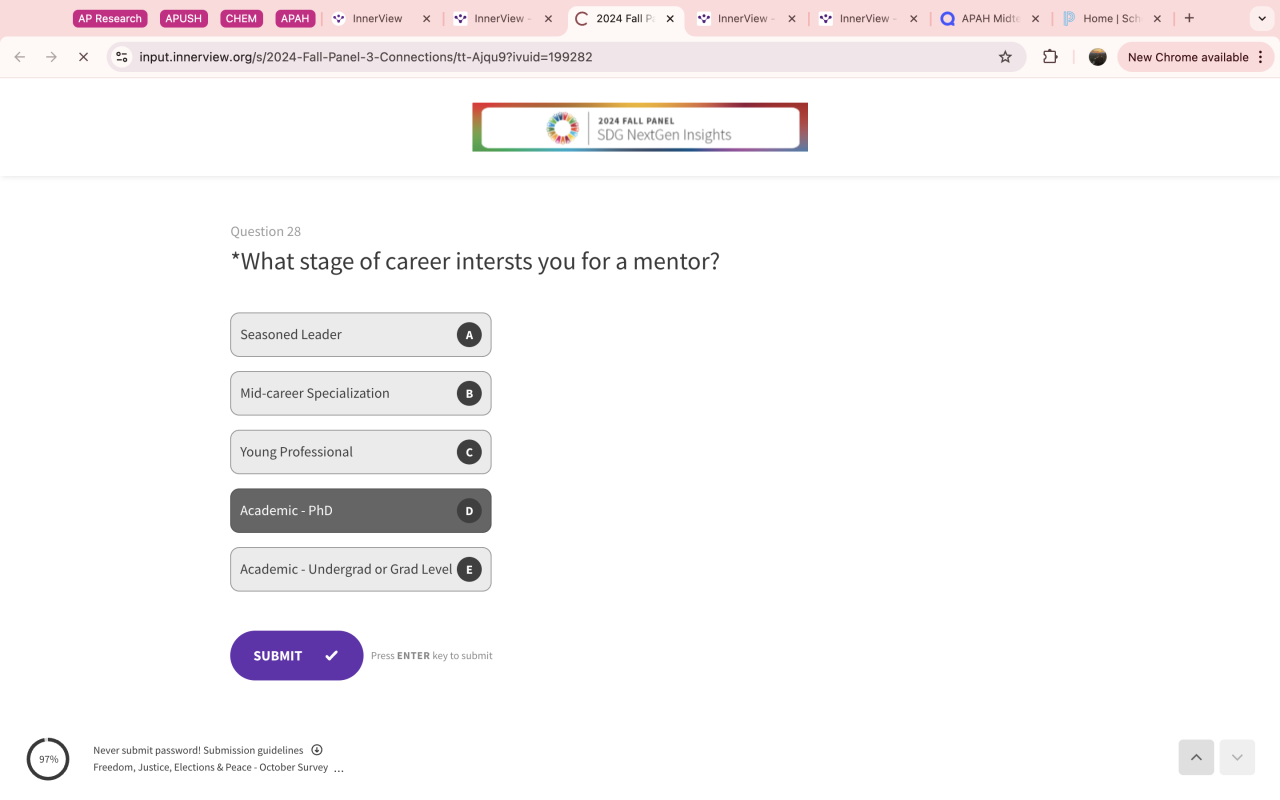View site information icon in address bar
The image size is (1280, 800).
[122, 57]
